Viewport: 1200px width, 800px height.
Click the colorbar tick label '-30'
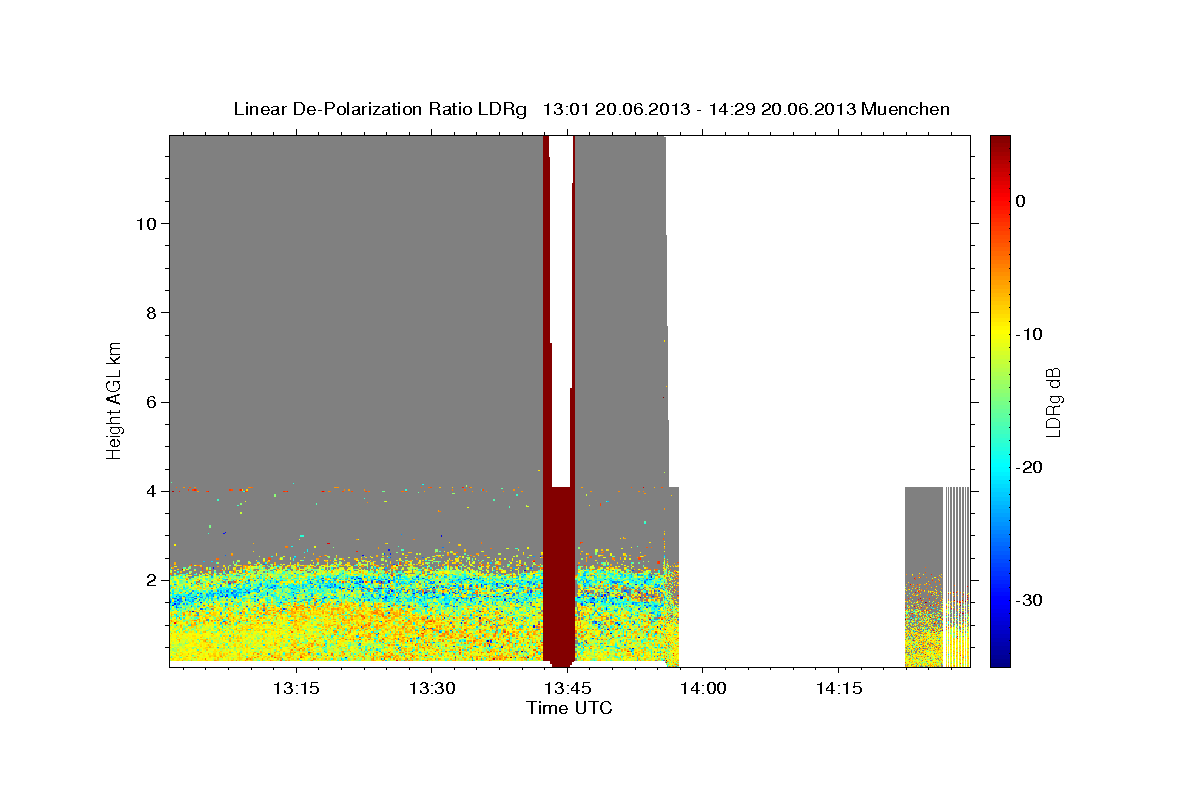click(x=1030, y=600)
